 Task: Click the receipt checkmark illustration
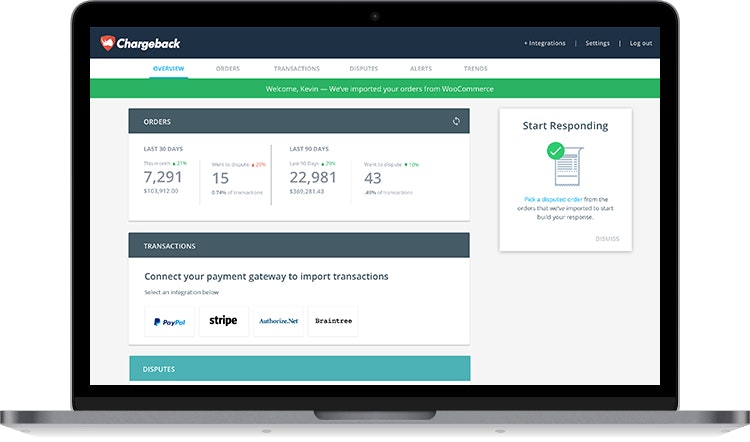[565, 164]
